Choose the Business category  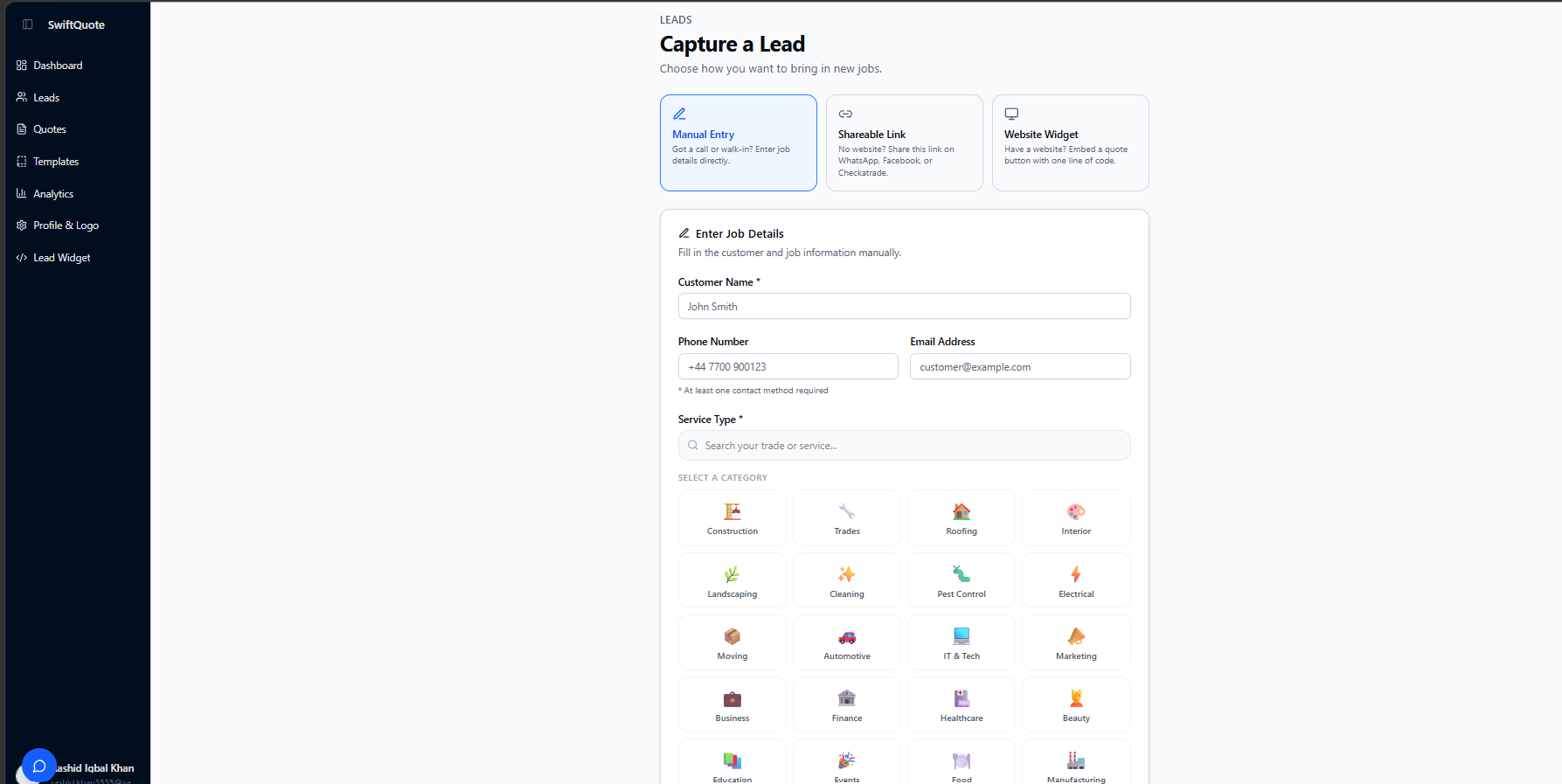click(x=732, y=704)
